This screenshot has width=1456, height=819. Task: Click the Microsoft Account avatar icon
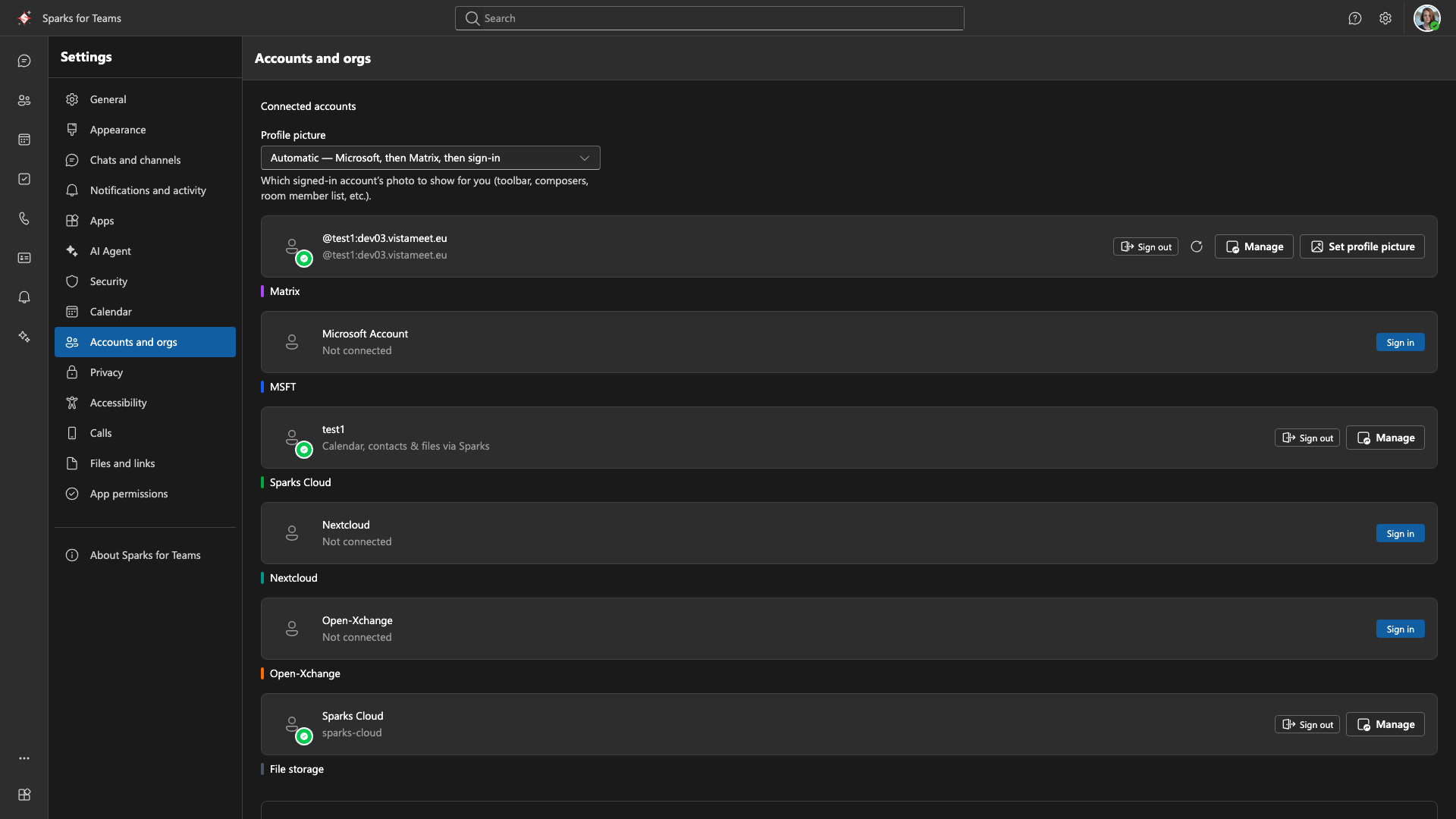tap(292, 342)
